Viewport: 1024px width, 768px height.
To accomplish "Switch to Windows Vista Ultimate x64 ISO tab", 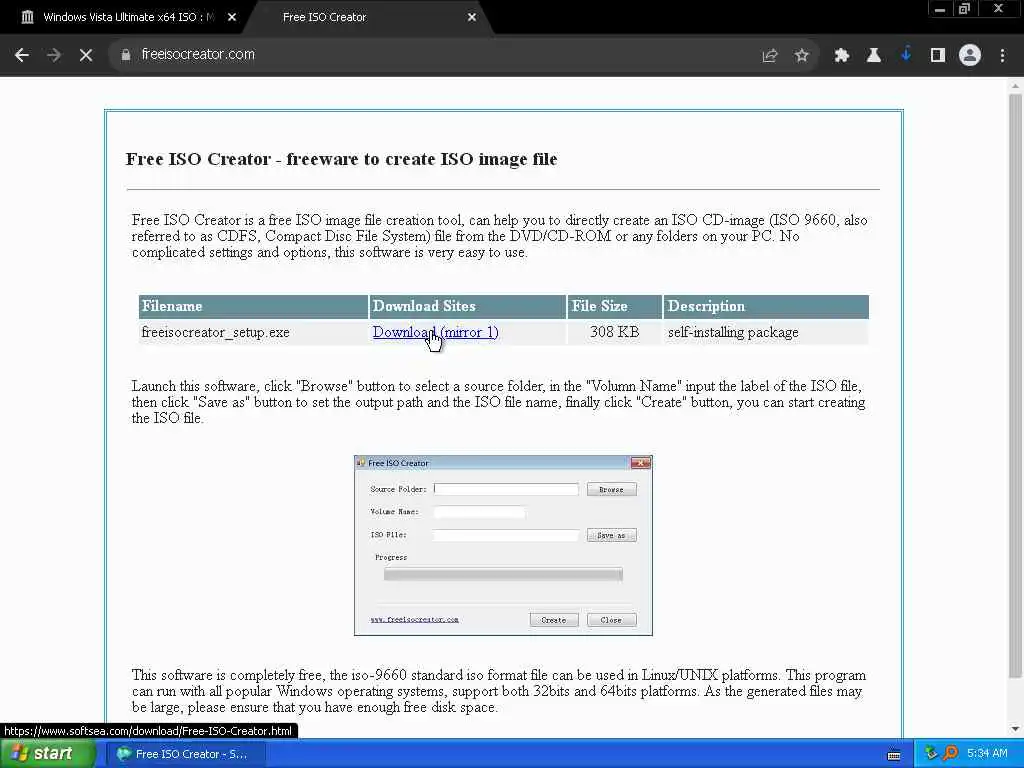I will coord(129,18).
